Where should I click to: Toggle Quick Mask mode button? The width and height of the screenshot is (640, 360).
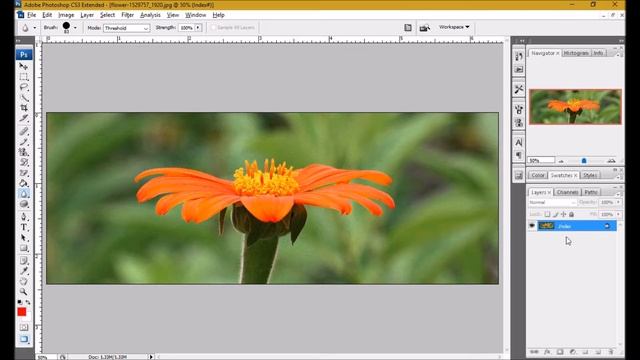click(x=24, y=327)
